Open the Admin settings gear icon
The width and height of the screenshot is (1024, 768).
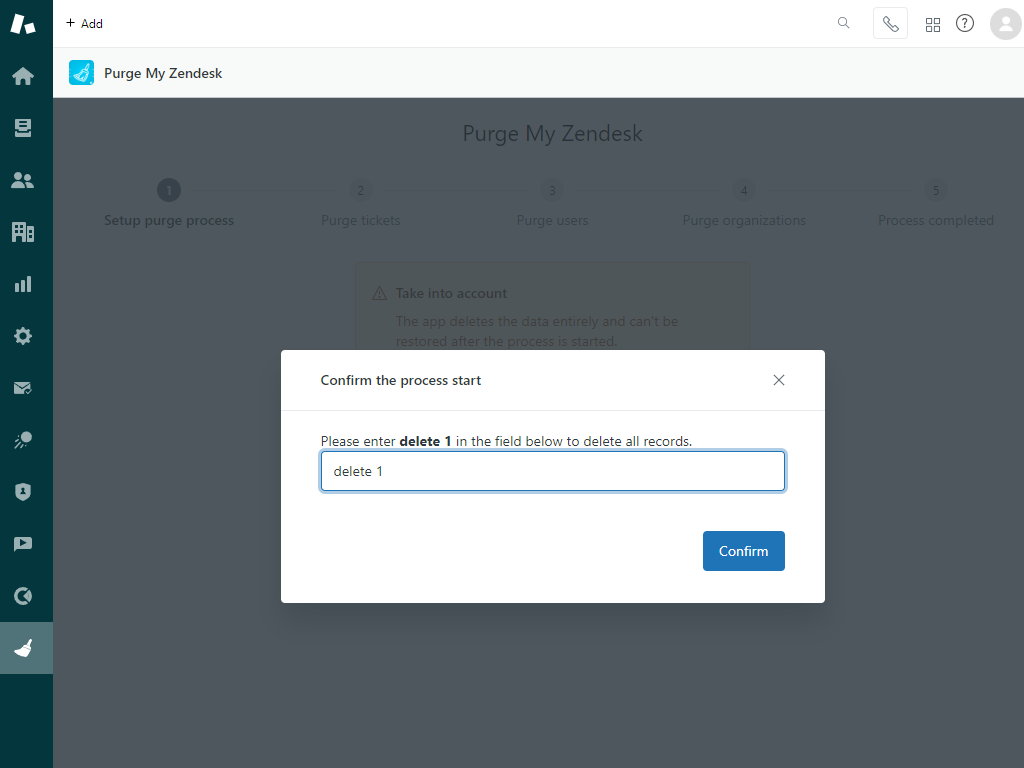coord(22,335)
